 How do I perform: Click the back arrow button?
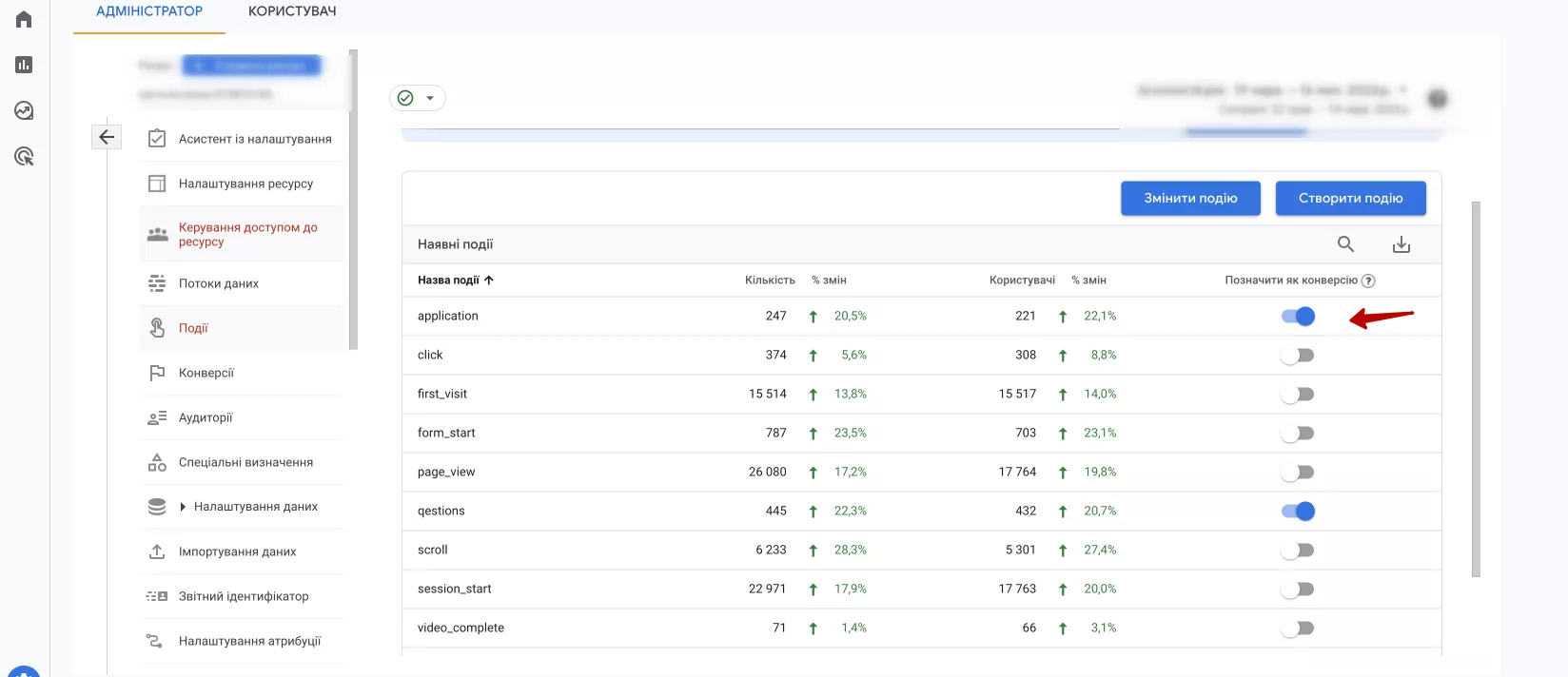[107, 137]
